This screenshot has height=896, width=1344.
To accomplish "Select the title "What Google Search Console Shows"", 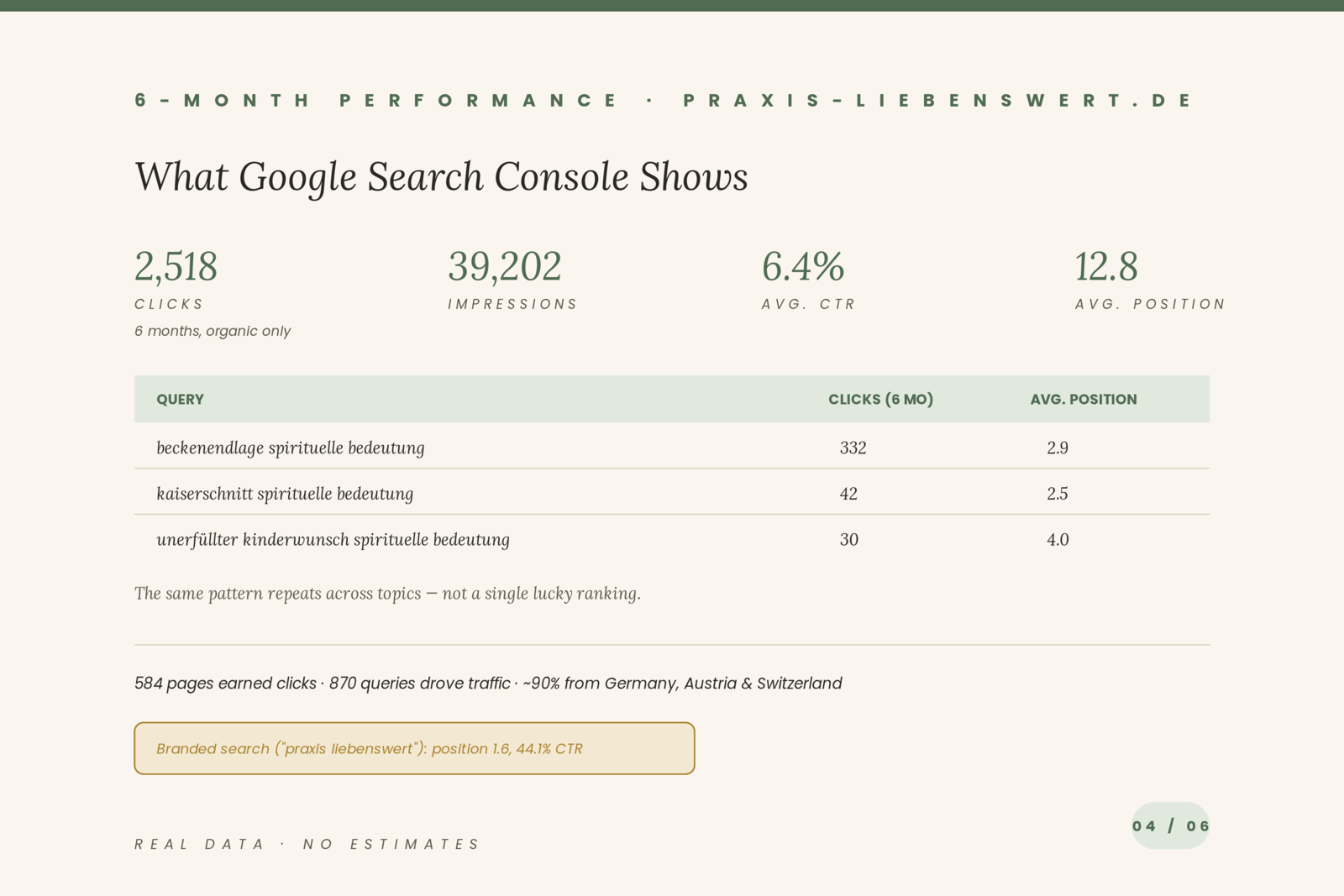I will (441, 177).
